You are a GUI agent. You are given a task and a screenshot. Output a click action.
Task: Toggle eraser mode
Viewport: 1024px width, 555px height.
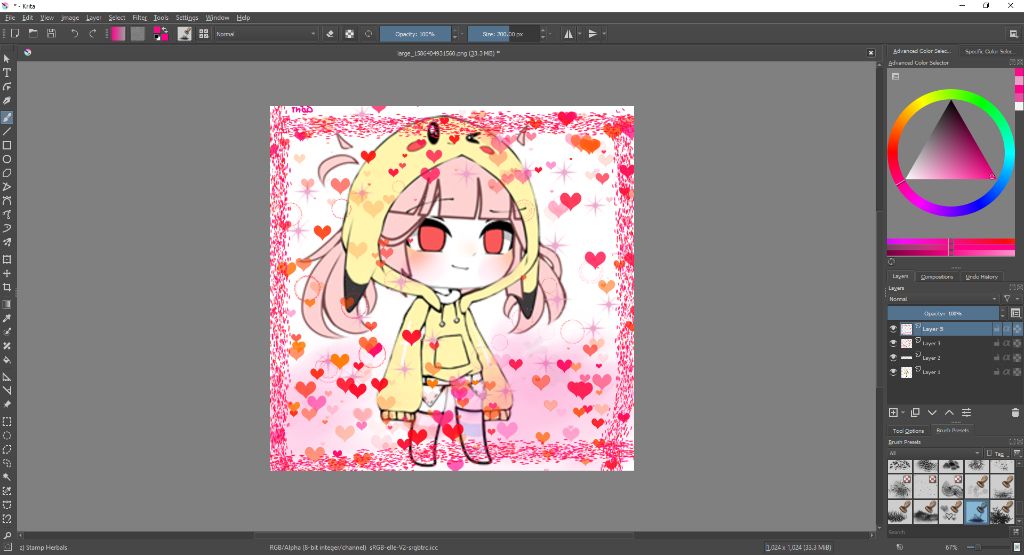pos(330,33)
